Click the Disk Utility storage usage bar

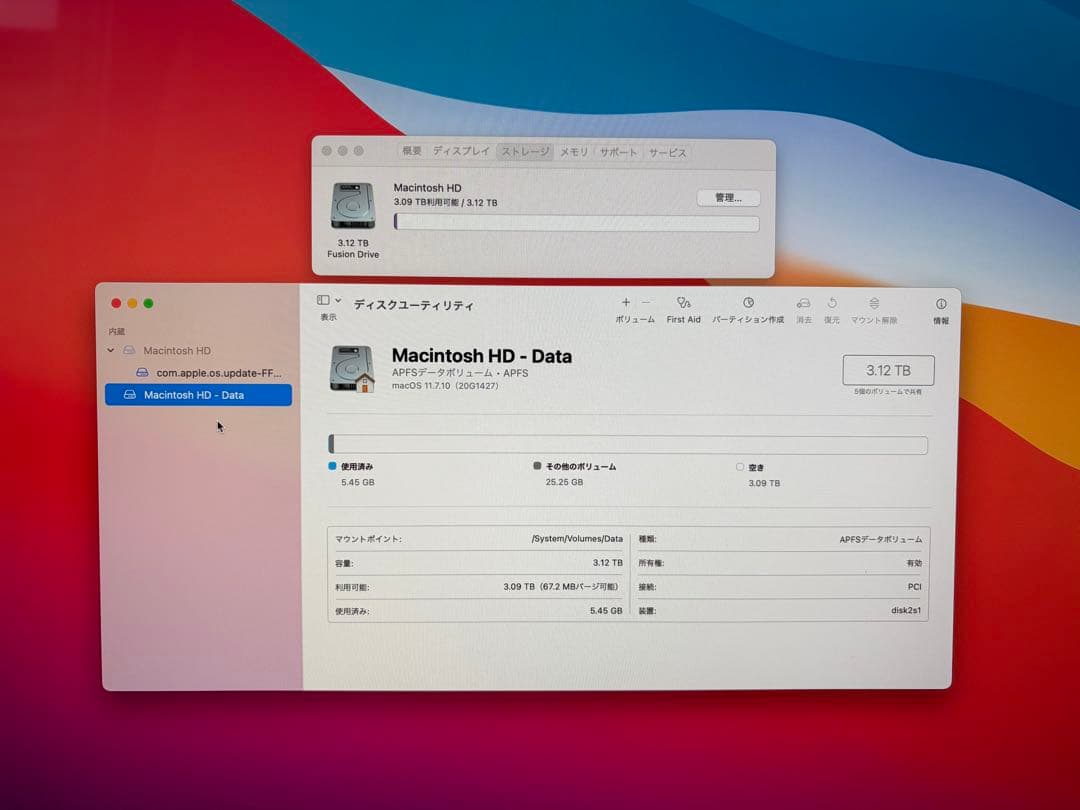628,445
